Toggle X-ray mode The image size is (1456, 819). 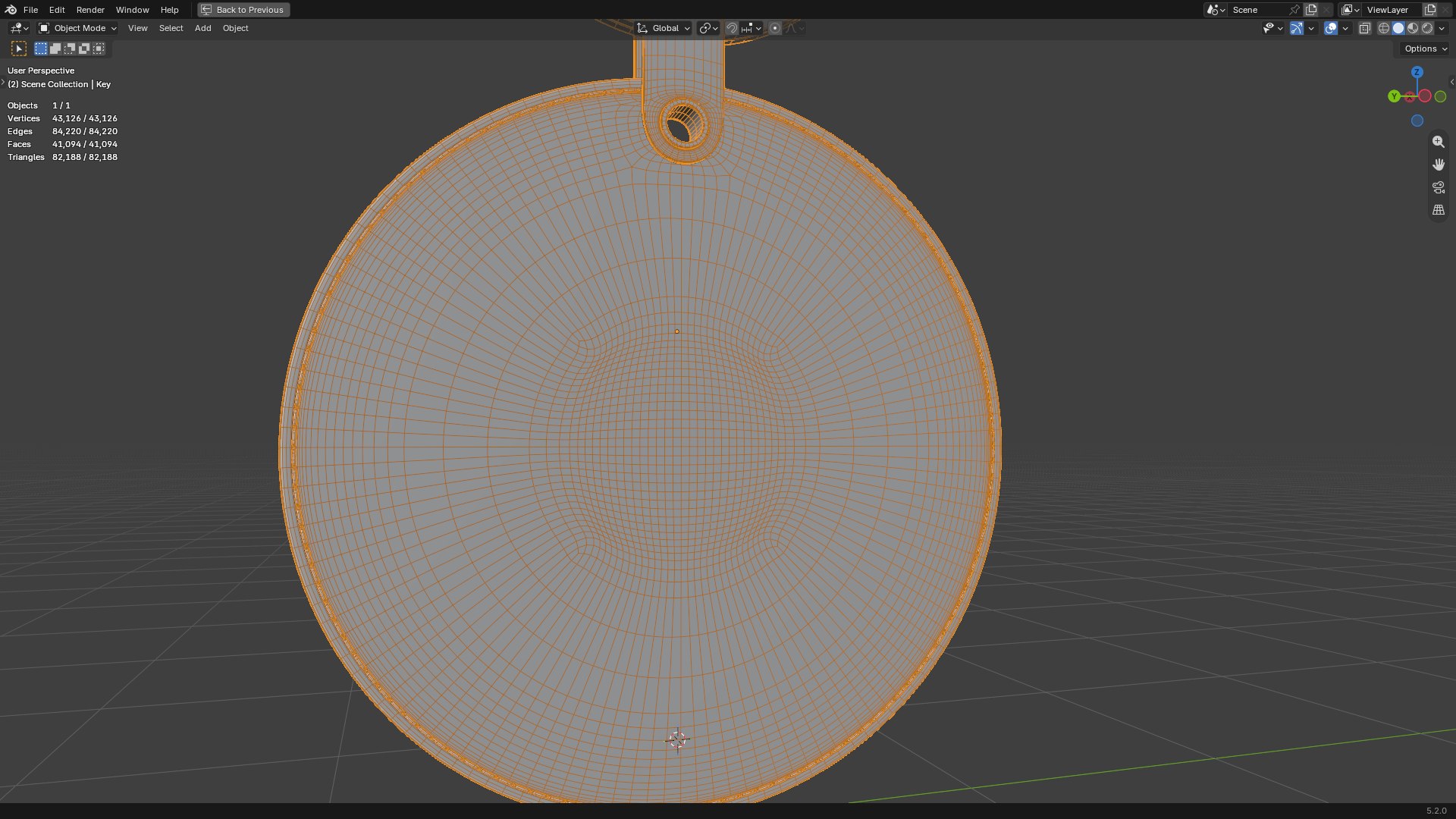click(x=1365, y=28)
